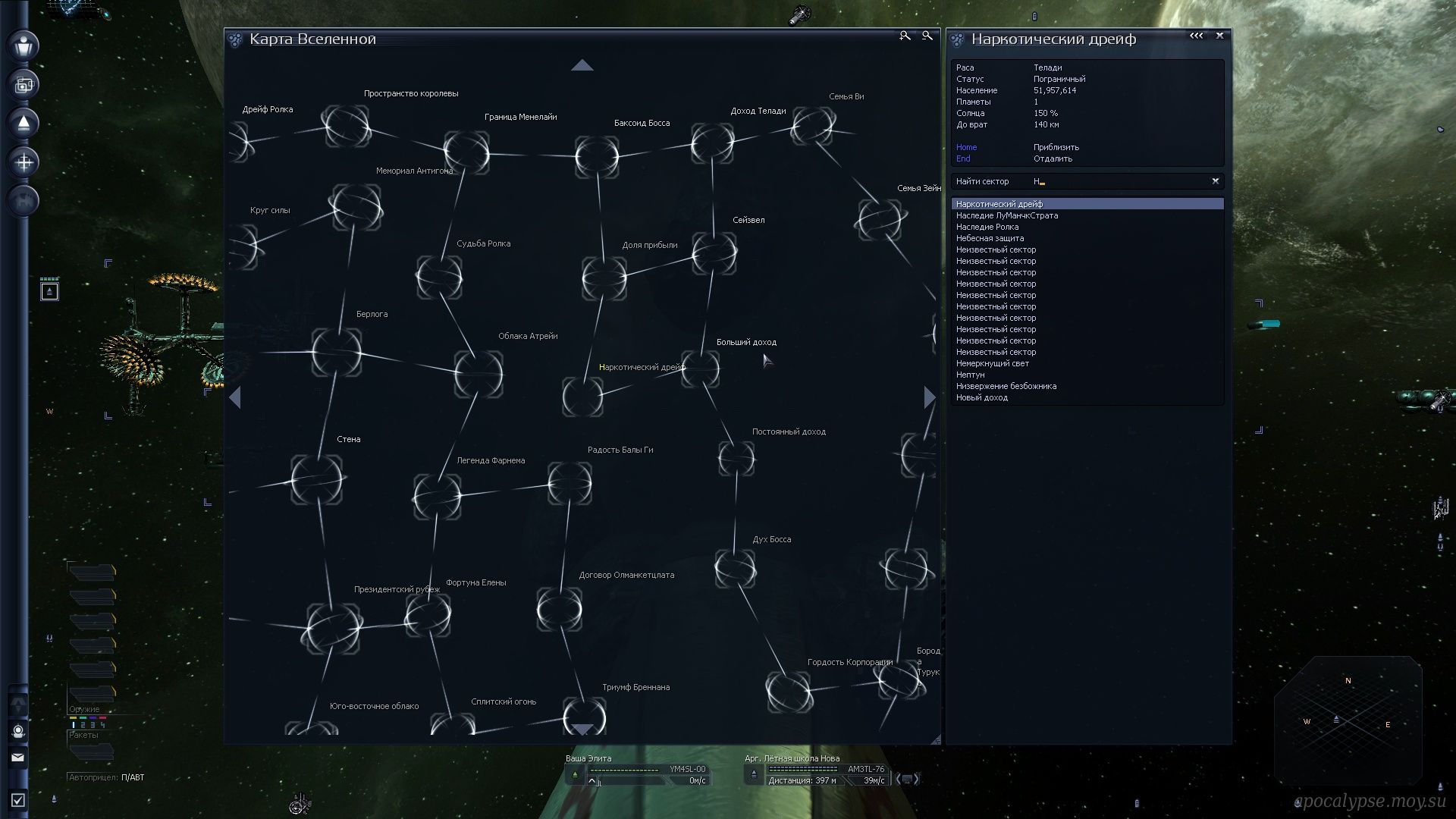Image resolution: width=1456 pixels, height=819 pixels.
Task: Open the navigation crosshair icon in sidebar
Action: pos(24,162)
